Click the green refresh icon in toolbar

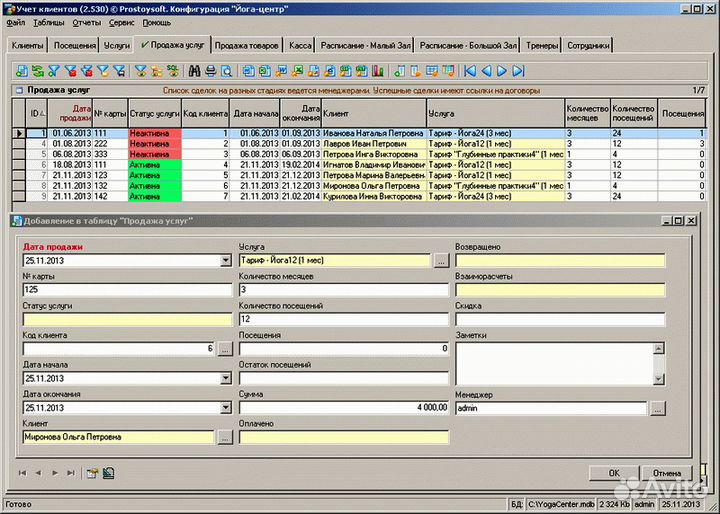[38, 71]
